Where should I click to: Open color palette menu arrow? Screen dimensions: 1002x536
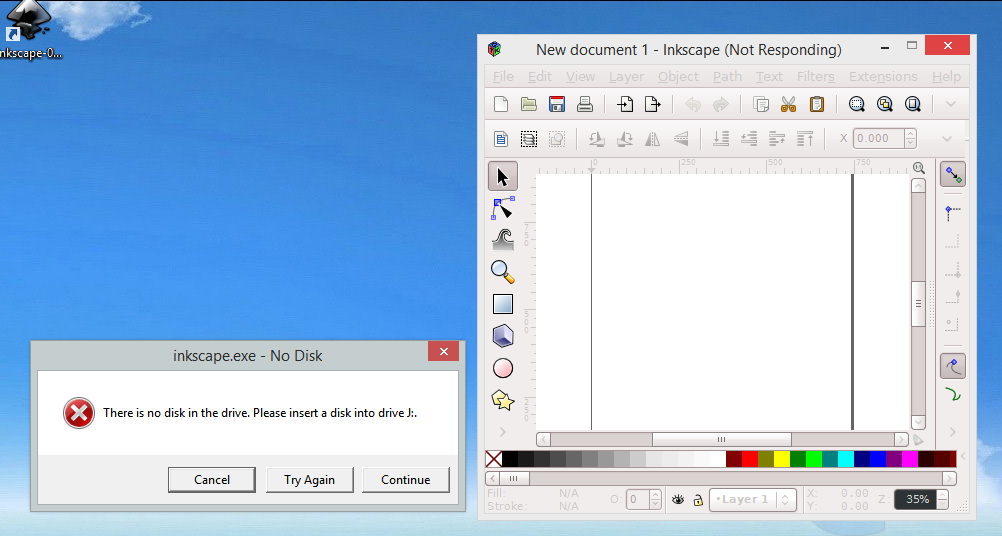point(963,457)
